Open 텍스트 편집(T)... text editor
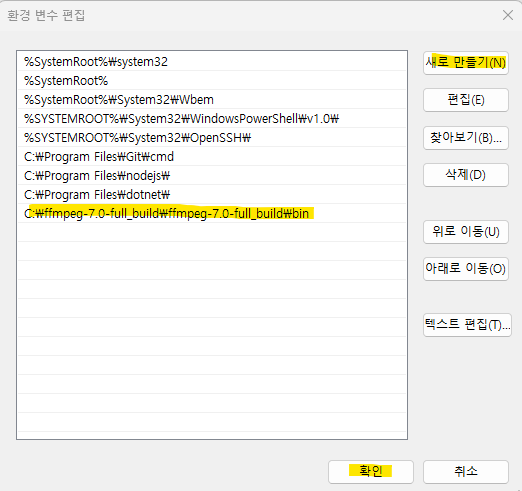Image resolution: width=522 pixels, height=491 pixels. point(467,325)
